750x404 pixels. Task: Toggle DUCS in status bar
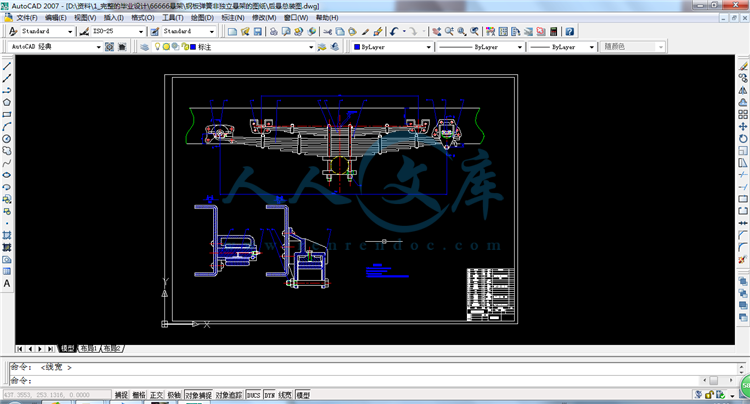click(253, 395)
